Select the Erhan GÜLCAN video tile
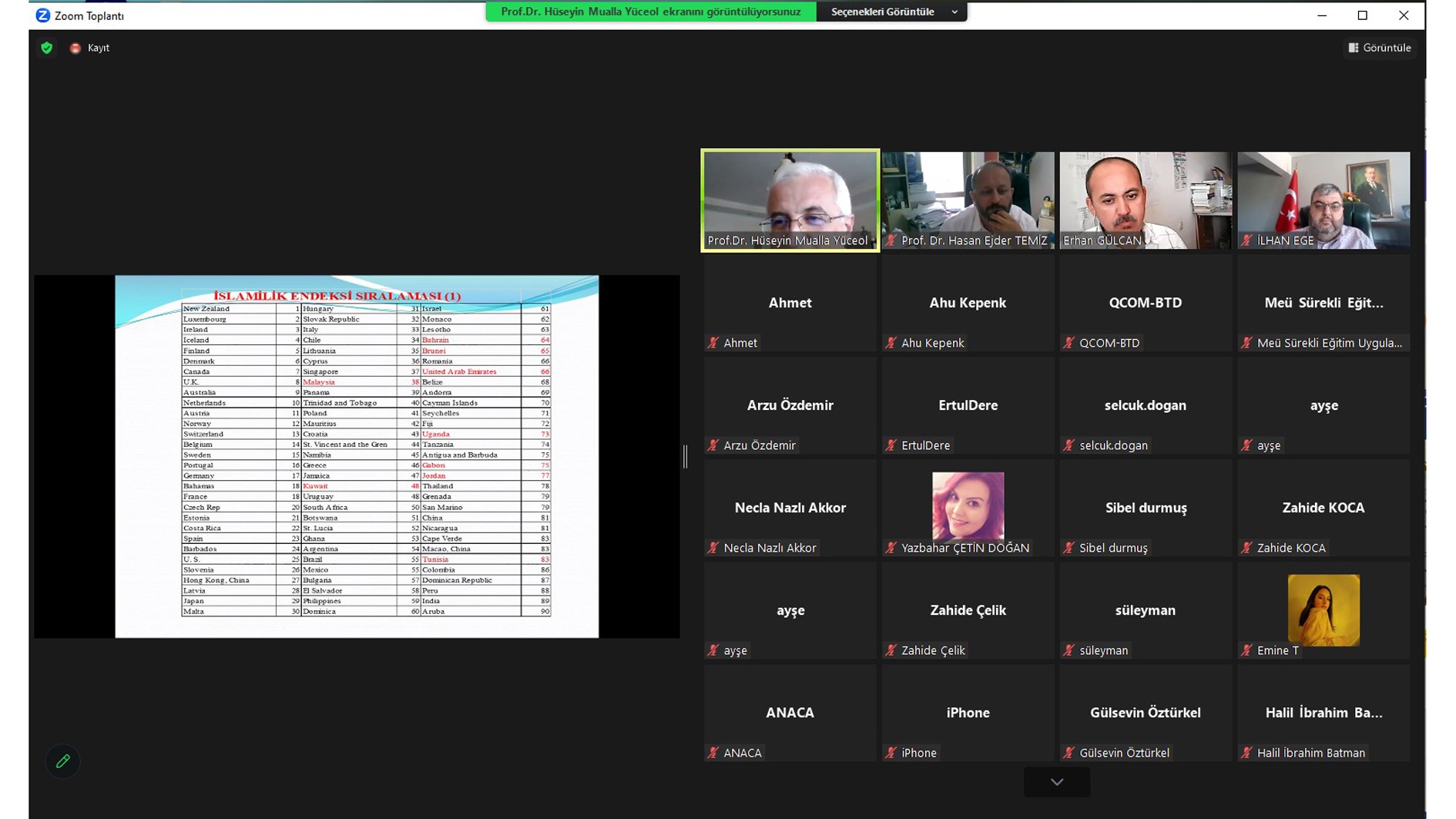Image resolution: width=1456 pixels, height=819 pixels. click(1145, 199)
